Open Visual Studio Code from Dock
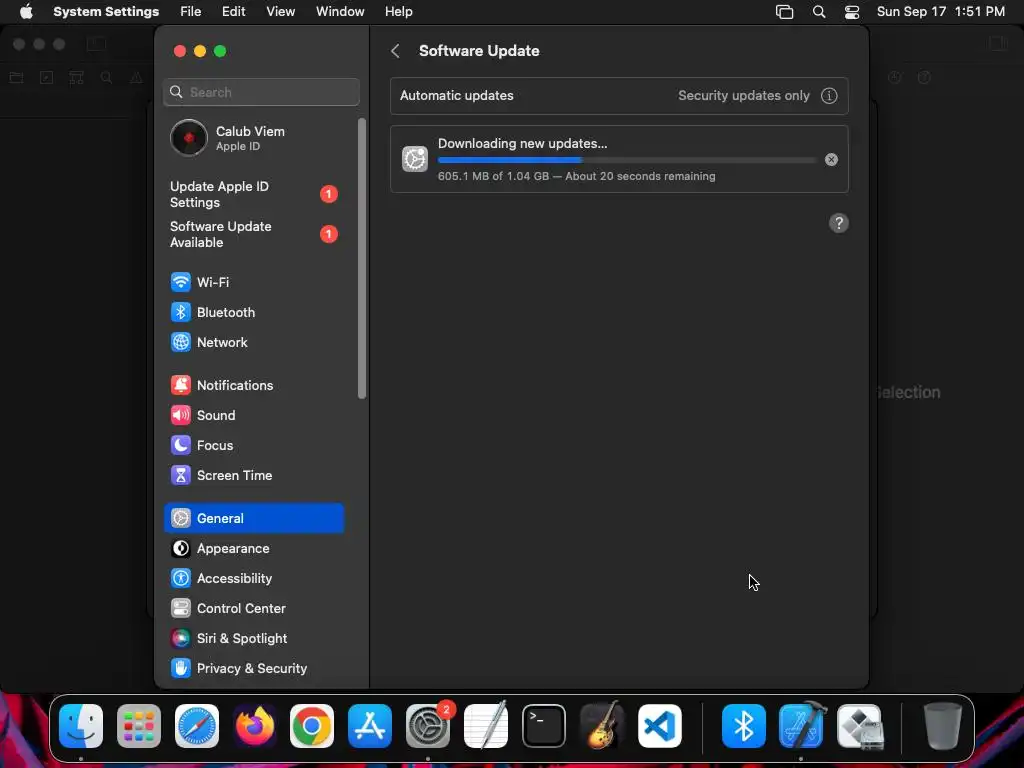The height and width of the screenshot is (768, 1024). click(660, 726)
